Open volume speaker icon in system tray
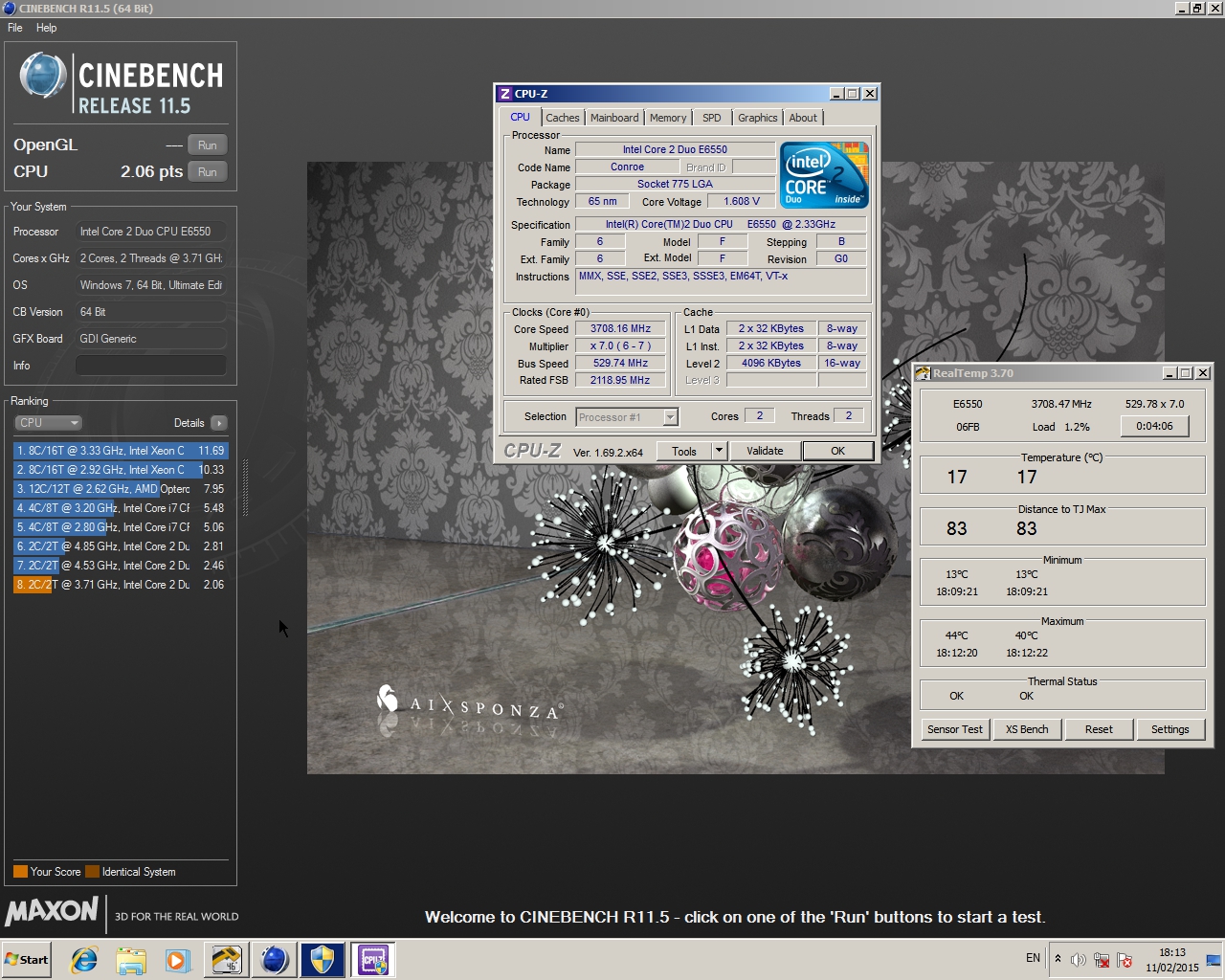 coord(1079,960)
